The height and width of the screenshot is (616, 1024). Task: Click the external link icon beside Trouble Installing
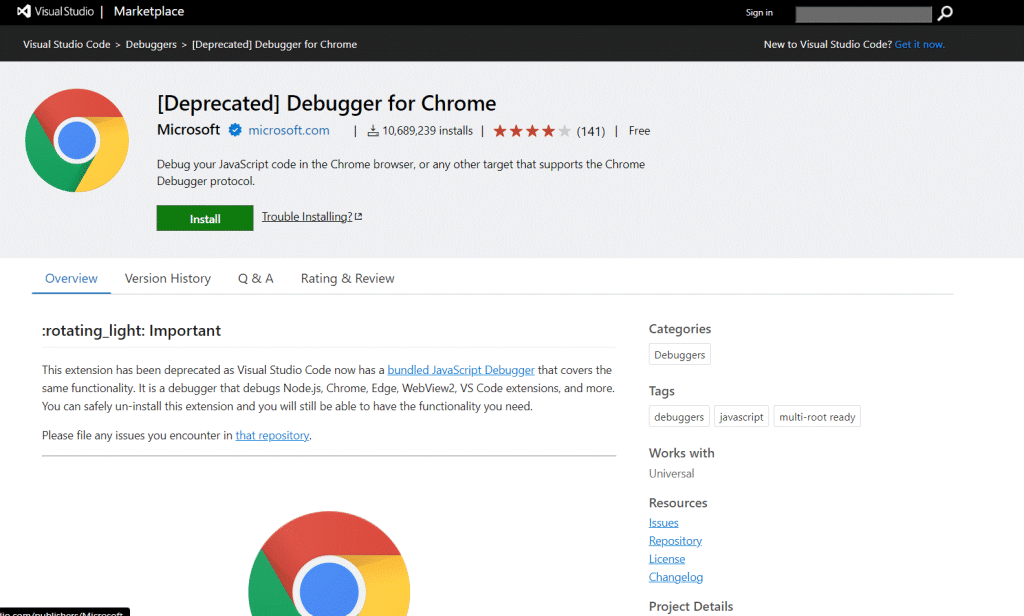tap(359, 216)
